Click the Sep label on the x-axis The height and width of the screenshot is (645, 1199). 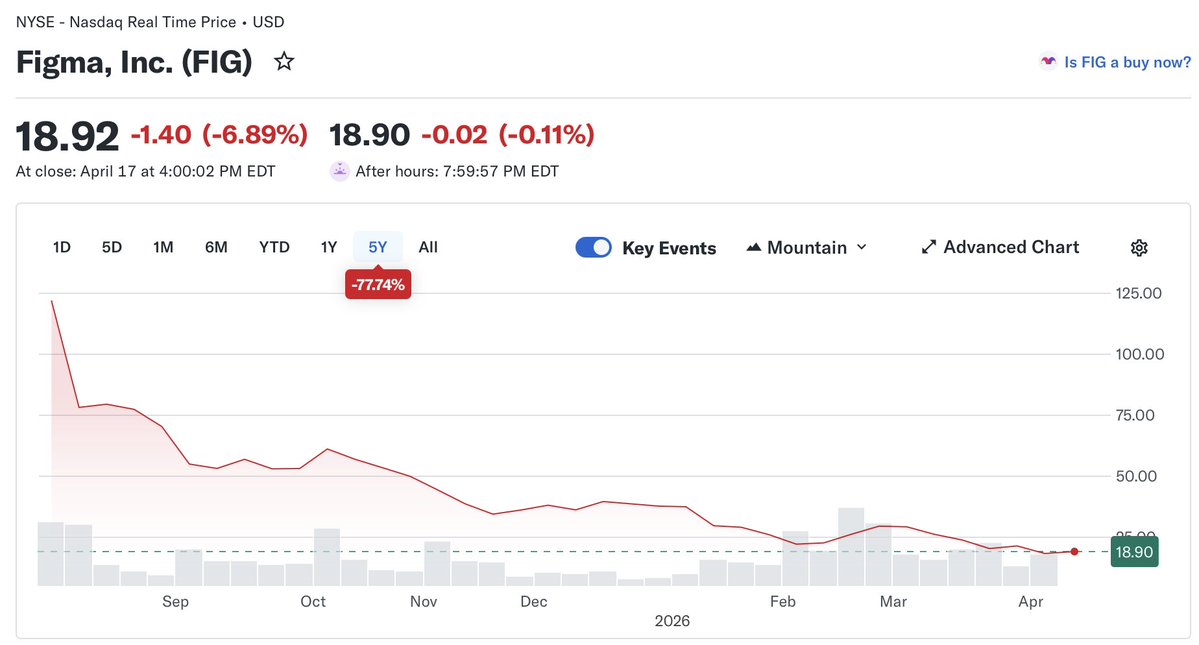click(x=175, y=601)
